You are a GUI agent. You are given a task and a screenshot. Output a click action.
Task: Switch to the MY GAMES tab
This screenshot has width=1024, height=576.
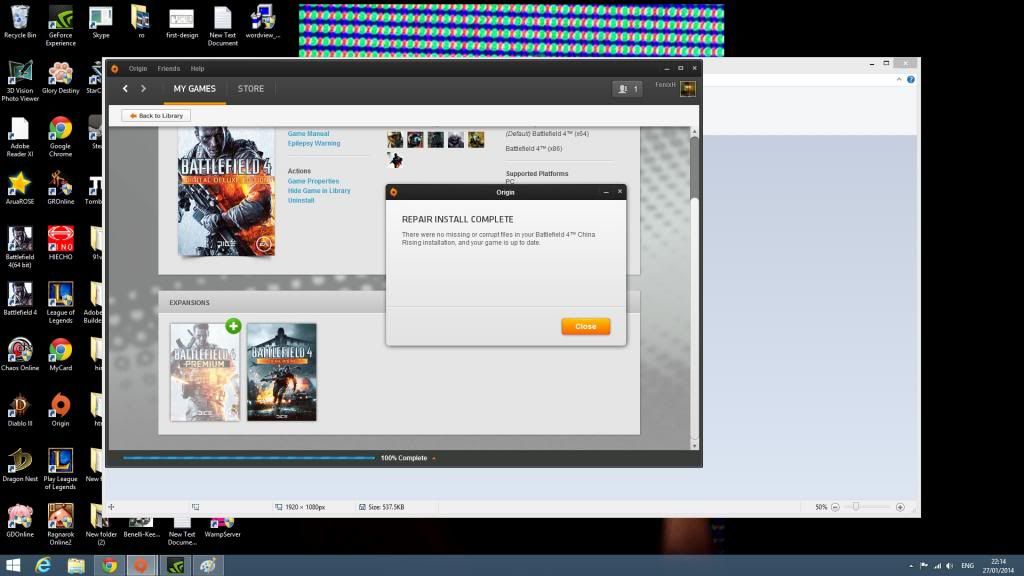pyautogui.click(x=195, y=89)
